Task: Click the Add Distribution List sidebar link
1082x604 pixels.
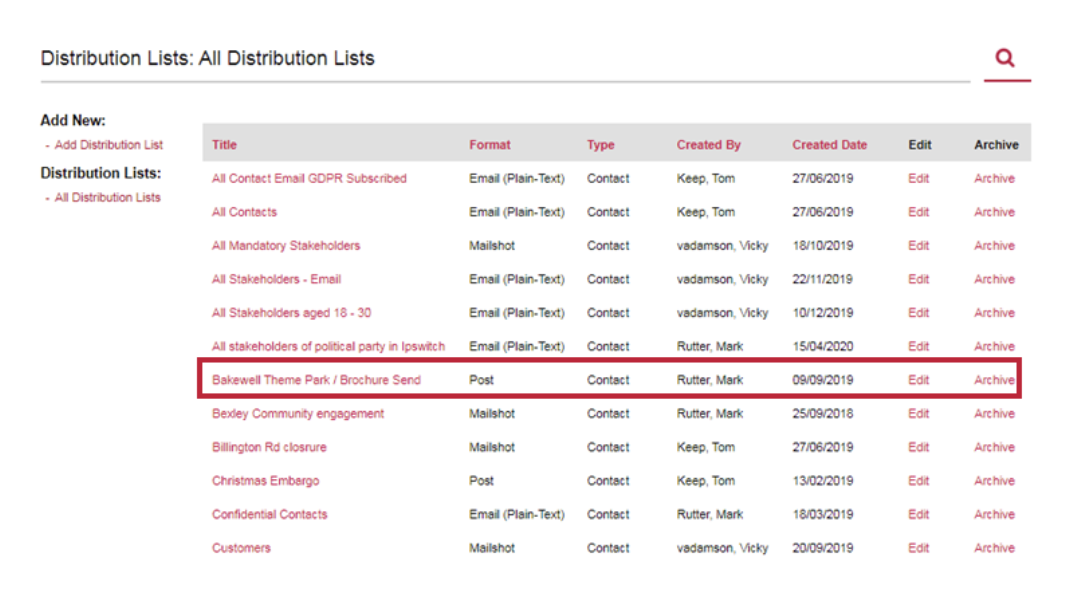Action: tap(107, 144)
